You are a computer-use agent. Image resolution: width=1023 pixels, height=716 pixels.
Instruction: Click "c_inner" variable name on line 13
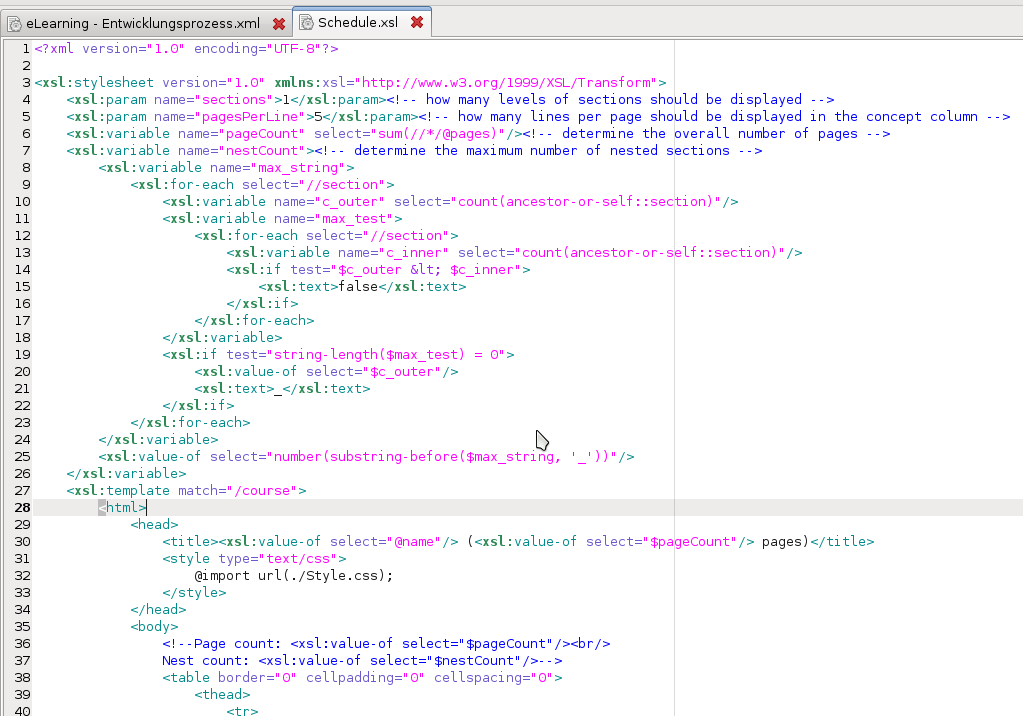[414, 253]
